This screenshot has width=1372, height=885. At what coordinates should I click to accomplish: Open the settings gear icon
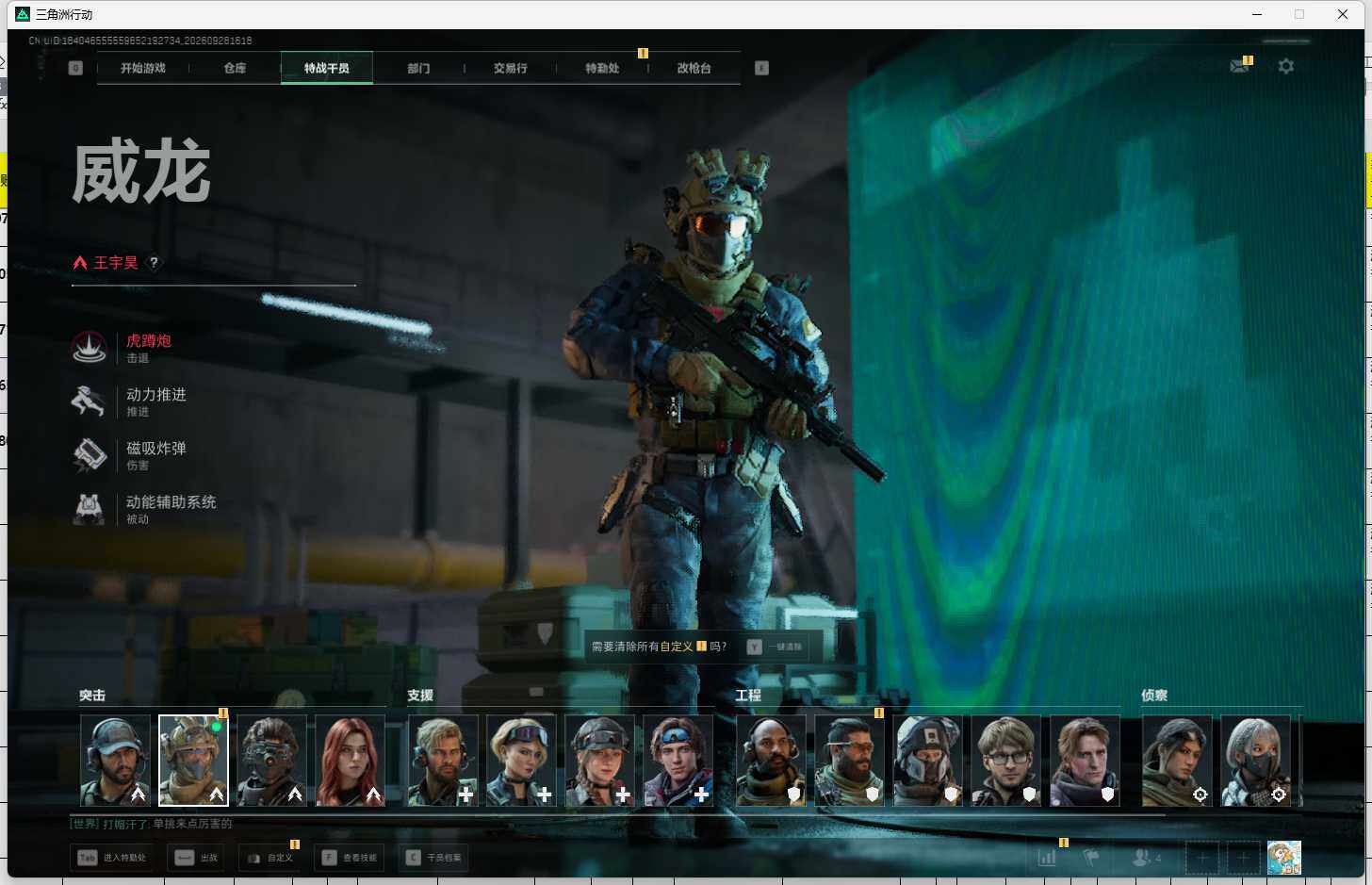tap(1285, 66)
